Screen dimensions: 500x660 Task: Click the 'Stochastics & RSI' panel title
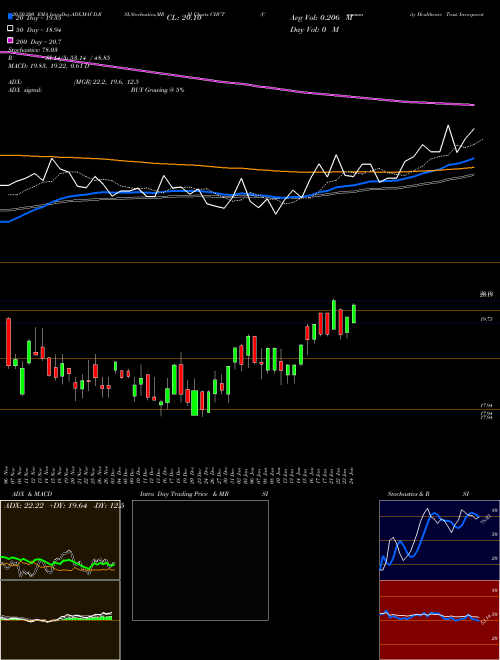point(428,494)
